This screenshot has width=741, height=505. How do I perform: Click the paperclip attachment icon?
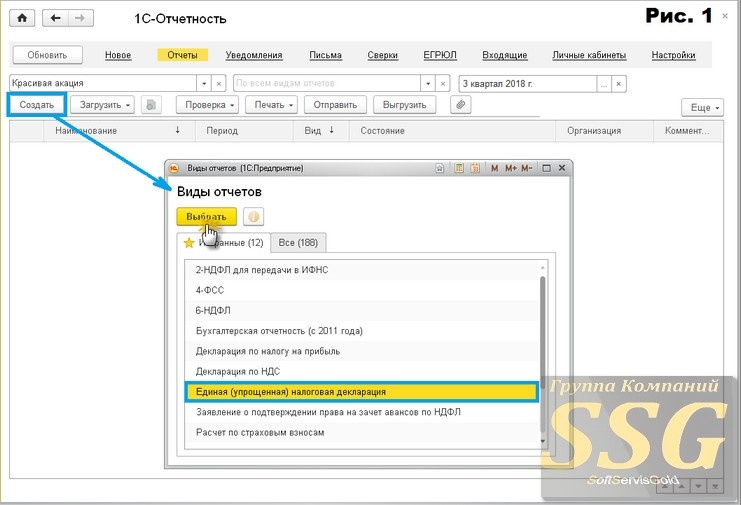(461, 105)
